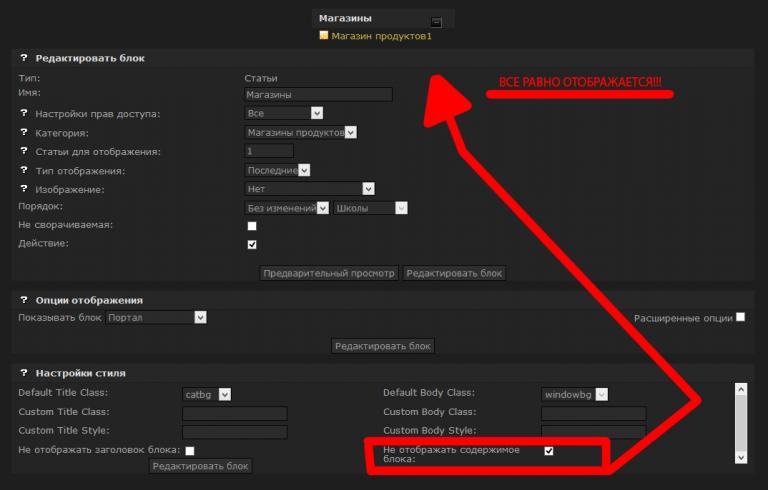The image size is (768, 490).
Task: Focus the Custom Title Style field
Action: (x=235, y=432)
